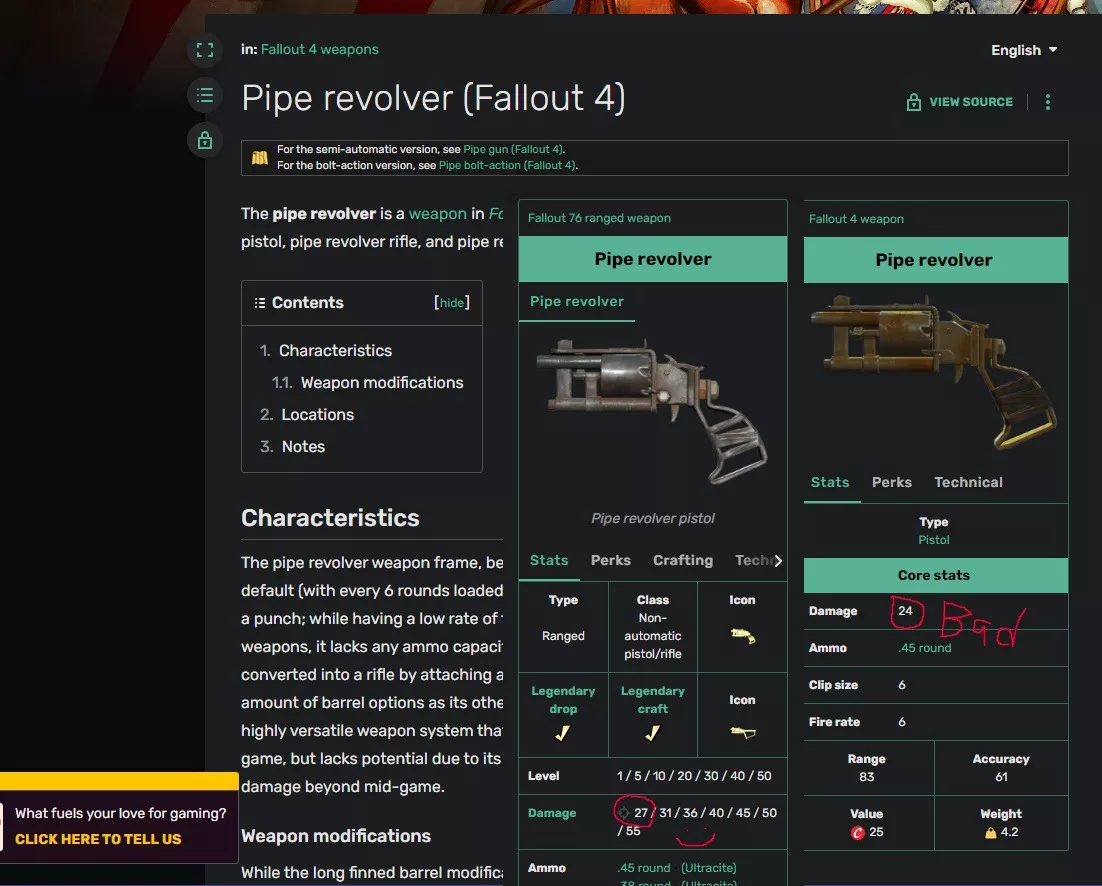Viewport: 1102px width, 886px height.
Task: Open the English language dropdown
Action: pos(1024,50)
